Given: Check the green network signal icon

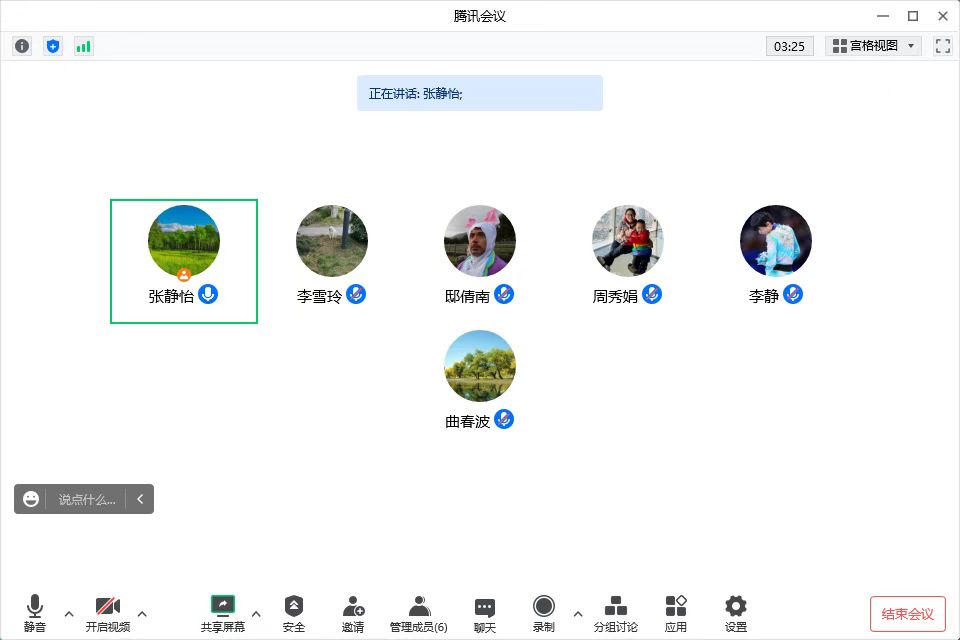Looking at the screenshot, I should (x=83, y=46).
